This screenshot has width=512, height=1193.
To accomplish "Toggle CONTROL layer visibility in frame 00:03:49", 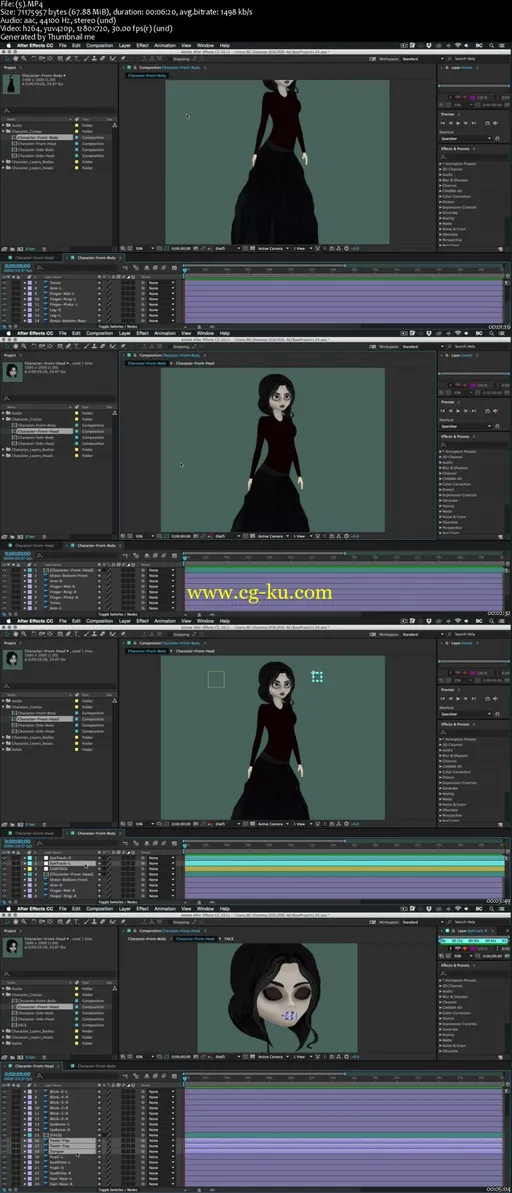I will point(5,868).
